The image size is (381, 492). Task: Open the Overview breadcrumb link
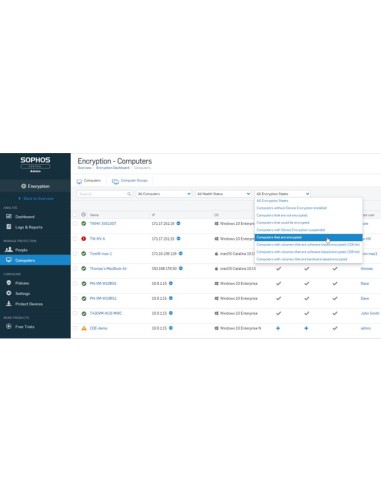point(84,168)
